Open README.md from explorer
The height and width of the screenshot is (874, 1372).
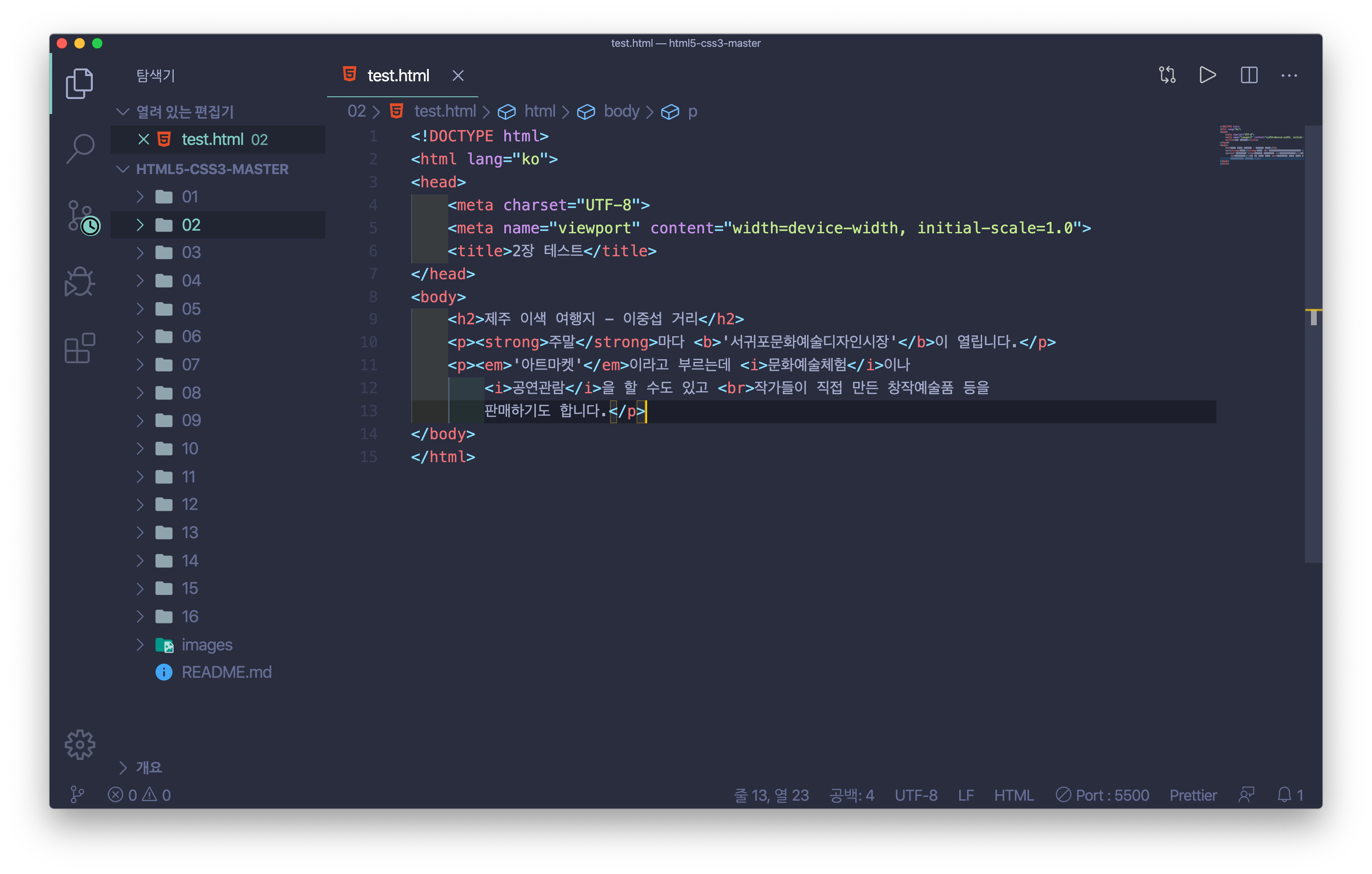226,673
